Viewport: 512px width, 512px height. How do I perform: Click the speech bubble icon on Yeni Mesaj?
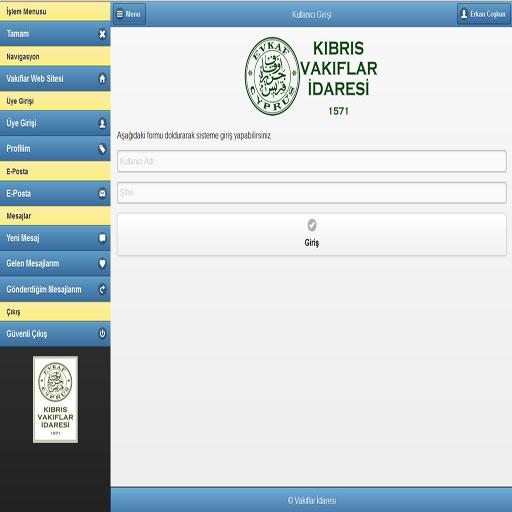pyautogui.click(x=102, y=238)
